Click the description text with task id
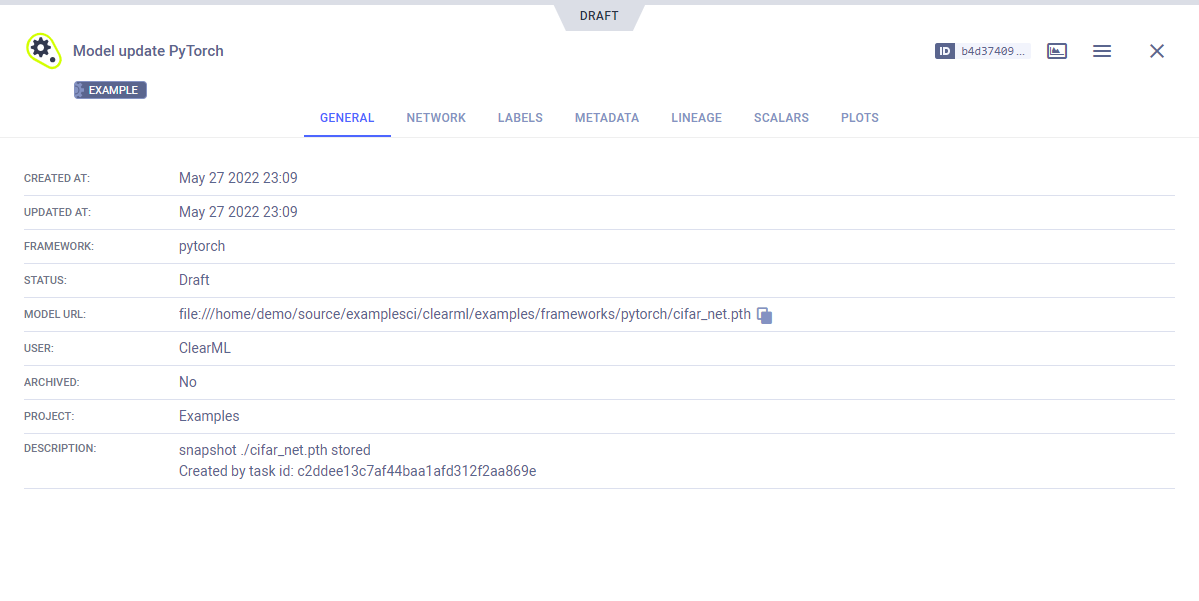 [x=357, y=471]
